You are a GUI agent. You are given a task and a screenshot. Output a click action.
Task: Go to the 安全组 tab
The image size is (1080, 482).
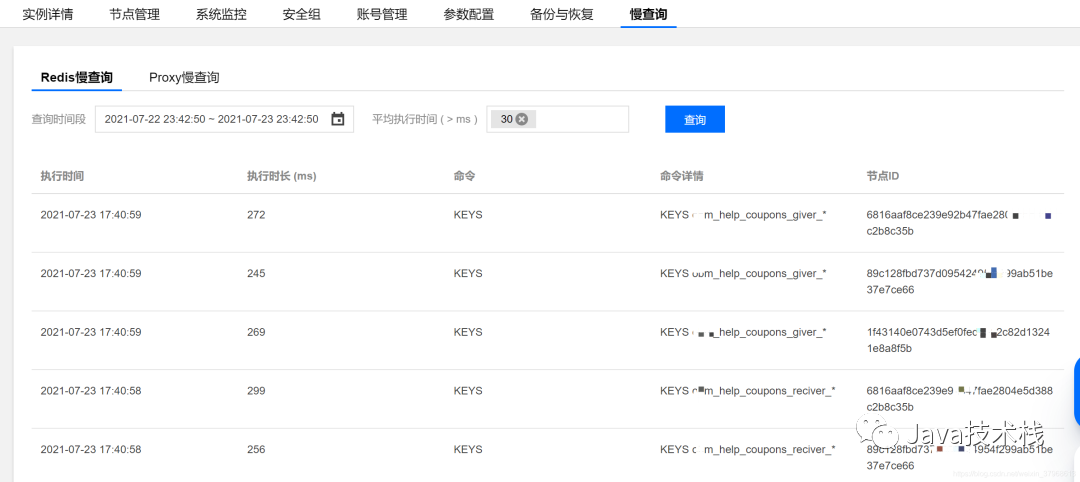click(x=302, y=14)
